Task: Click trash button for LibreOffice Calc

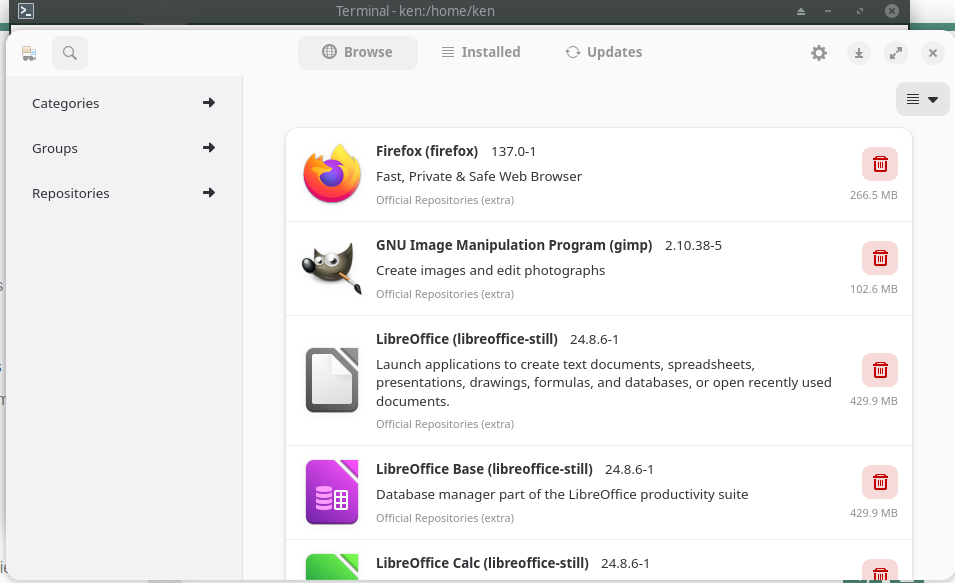Action: pos(880,571)
